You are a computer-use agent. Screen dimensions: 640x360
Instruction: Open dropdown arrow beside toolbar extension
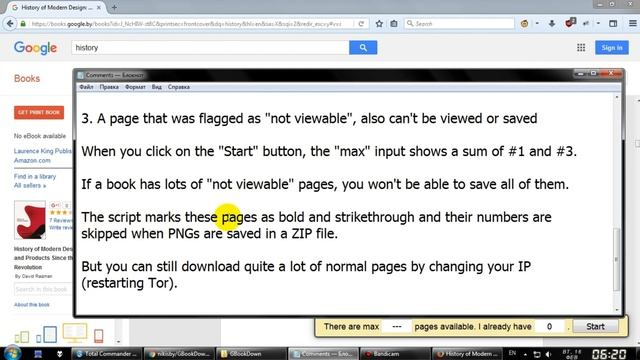[x=598, y=24]
